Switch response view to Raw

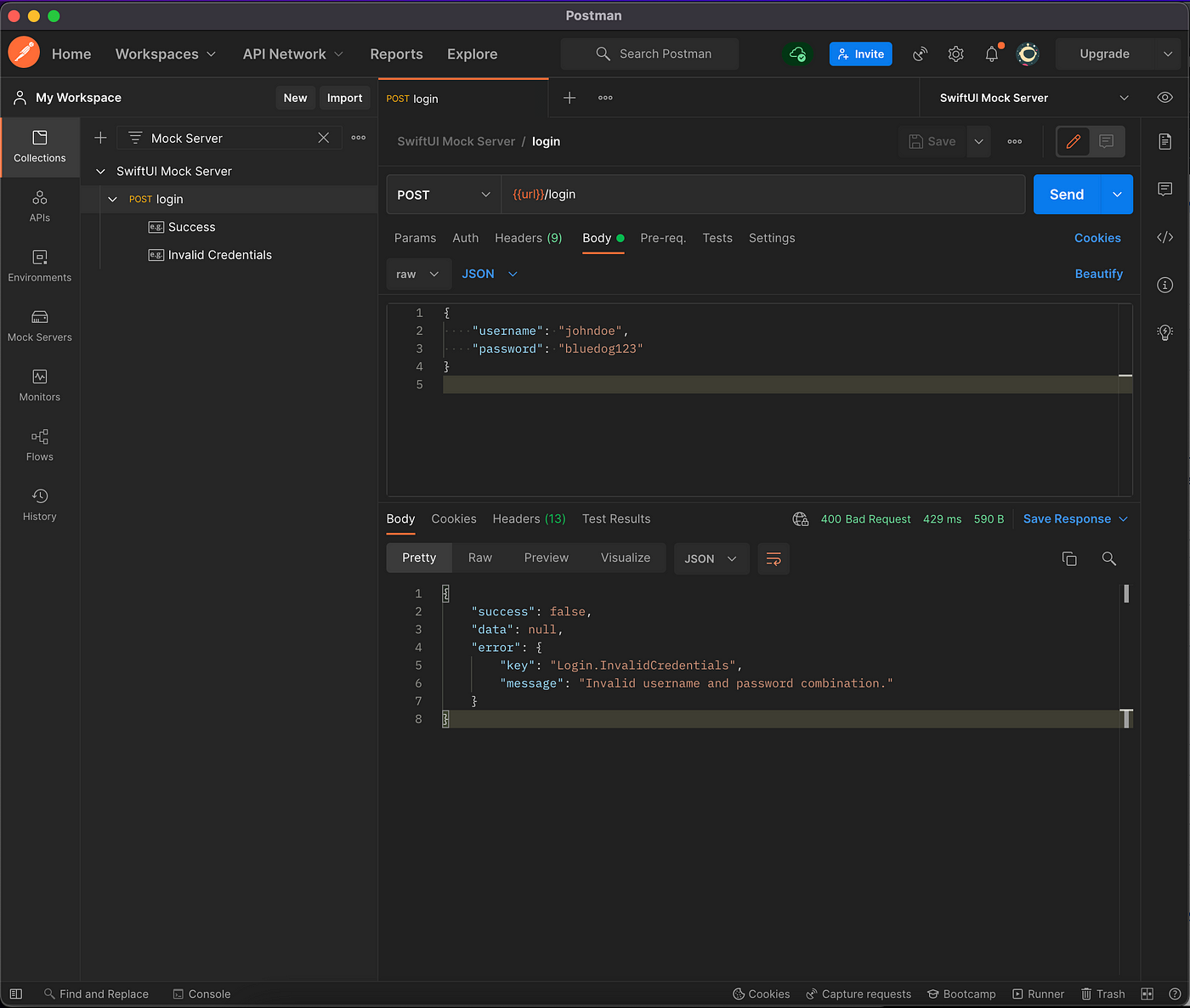click(480, 558)
